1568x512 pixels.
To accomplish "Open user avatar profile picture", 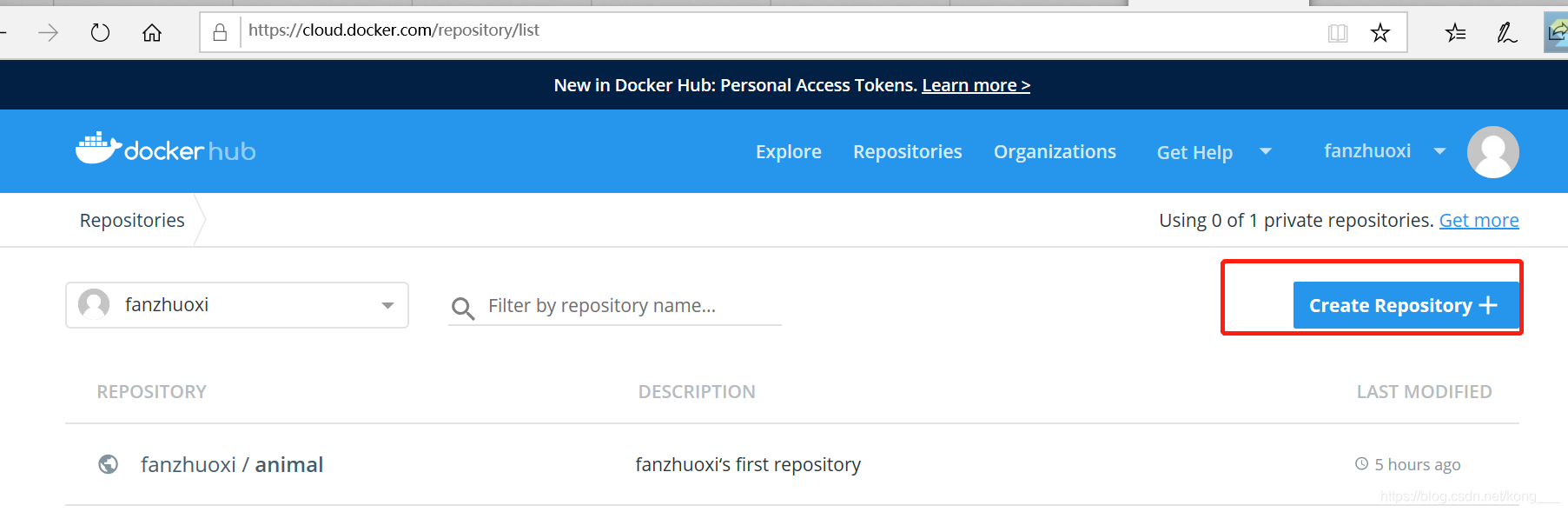I will point(1493,152).
